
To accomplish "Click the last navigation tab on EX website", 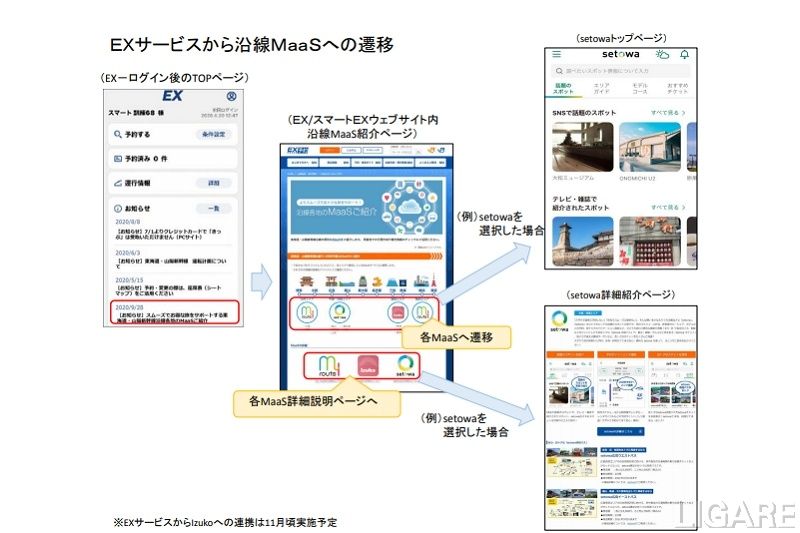I will pyautogui.click(x=431, y=163).
